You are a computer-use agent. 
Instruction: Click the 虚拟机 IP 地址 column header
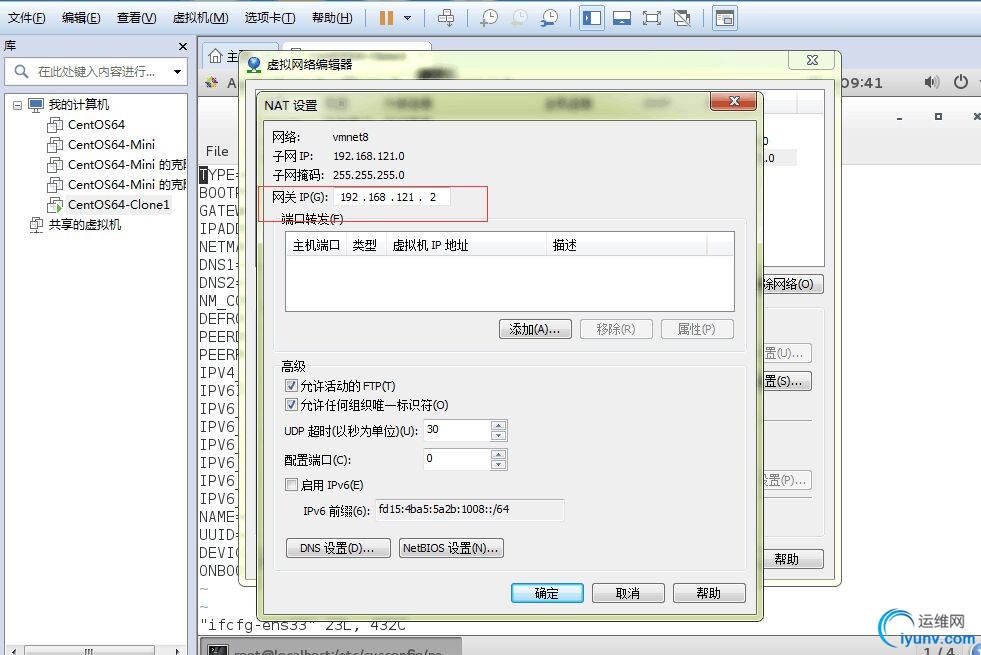[x=466, y=245]
